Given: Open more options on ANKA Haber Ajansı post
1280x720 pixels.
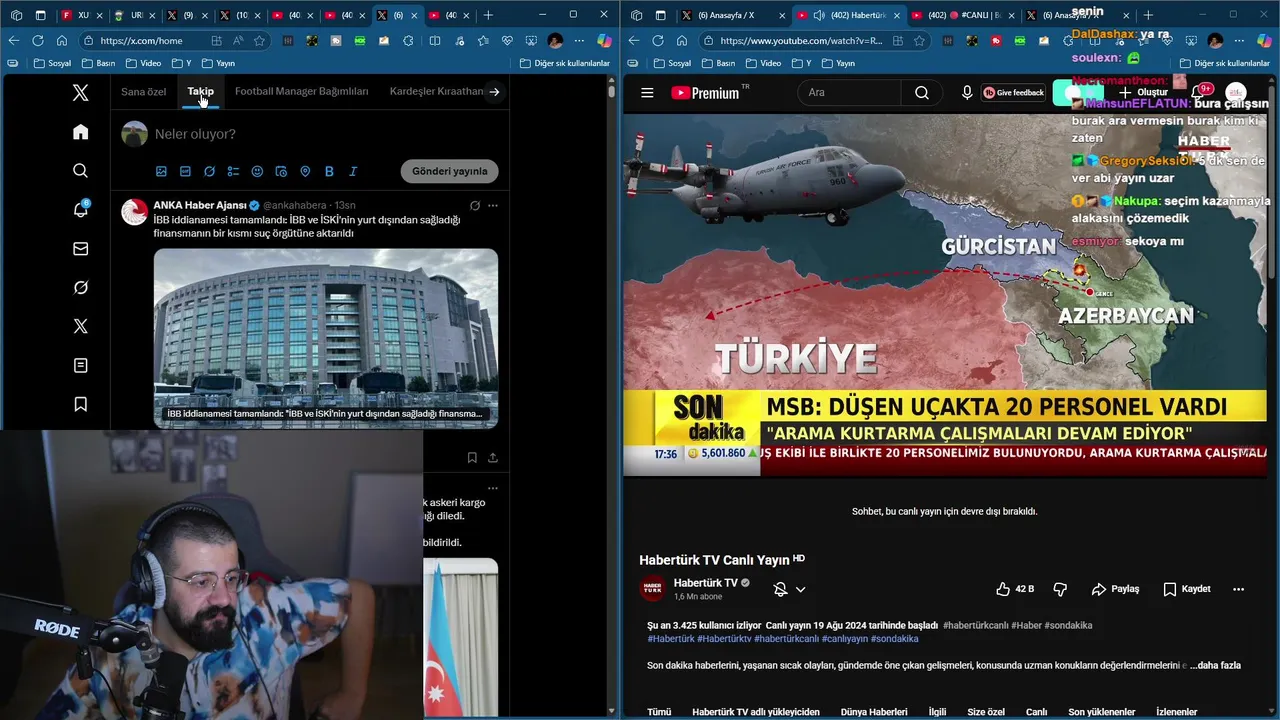Looking at the screenshot, I should coord(492,205).
